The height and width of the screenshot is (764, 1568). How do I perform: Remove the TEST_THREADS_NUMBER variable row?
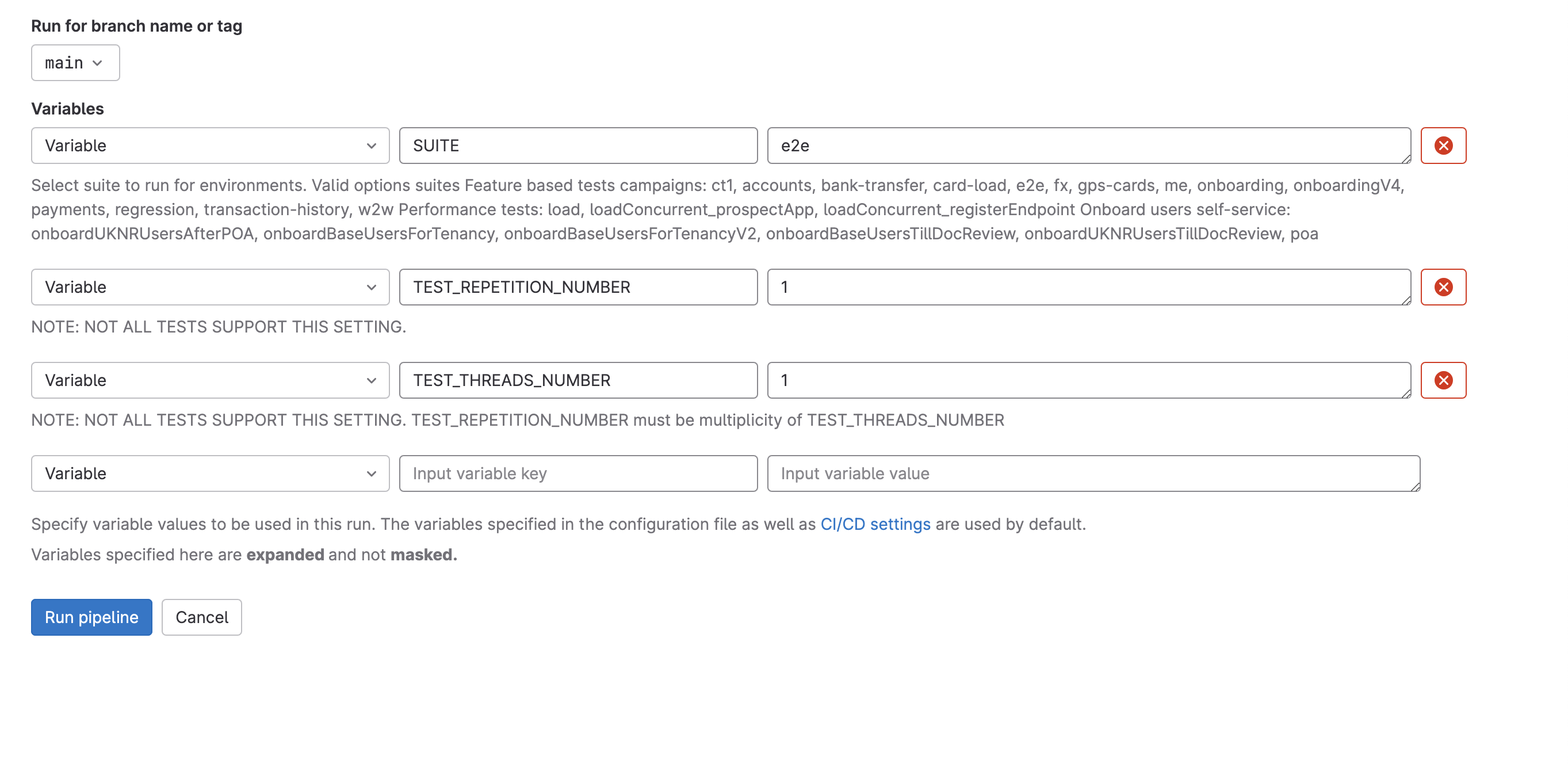pos(1443,380)
